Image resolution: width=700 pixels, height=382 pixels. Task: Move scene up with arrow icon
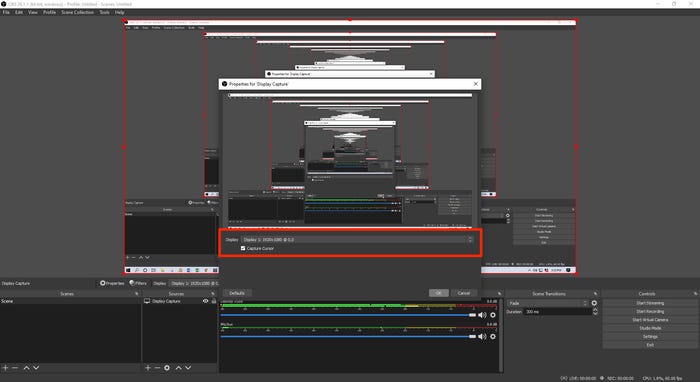[x=26, y=368]
